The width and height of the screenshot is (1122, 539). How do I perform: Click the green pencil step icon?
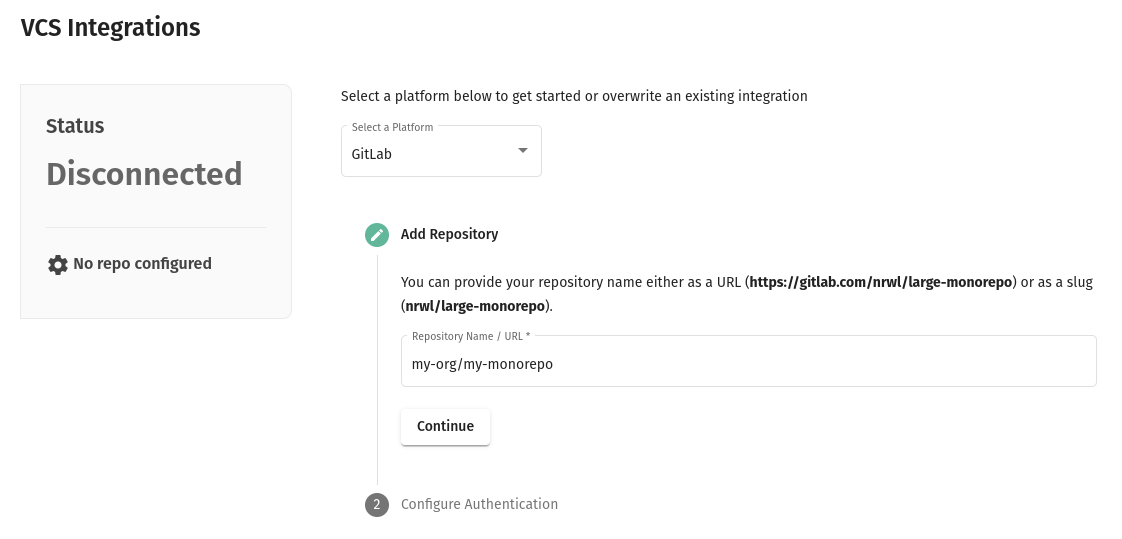377,235
